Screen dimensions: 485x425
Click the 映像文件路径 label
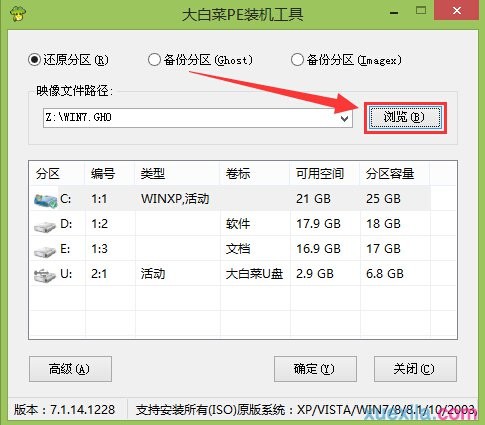point(75,91)
